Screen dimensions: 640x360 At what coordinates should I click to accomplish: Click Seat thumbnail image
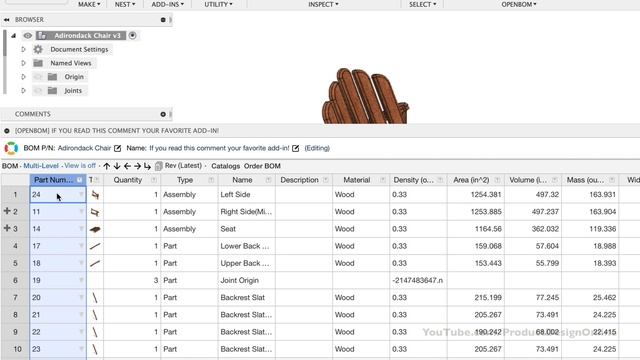point(95,229)
